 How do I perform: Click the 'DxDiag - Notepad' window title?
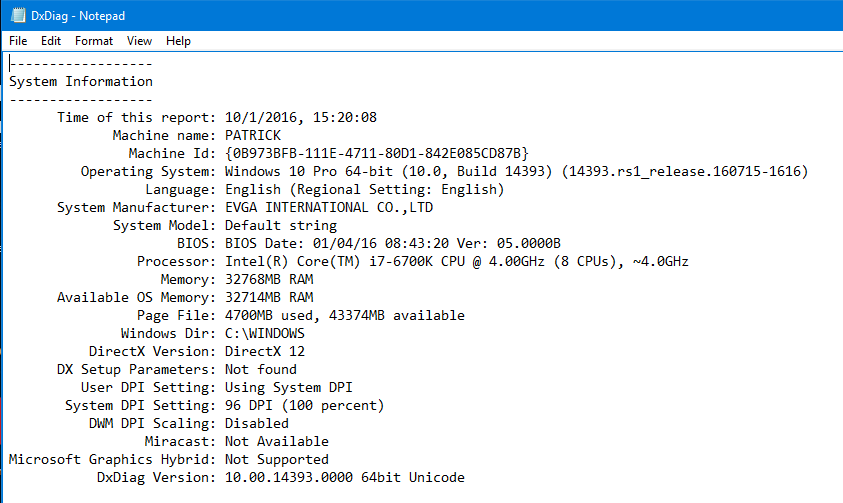click(78, 16)
